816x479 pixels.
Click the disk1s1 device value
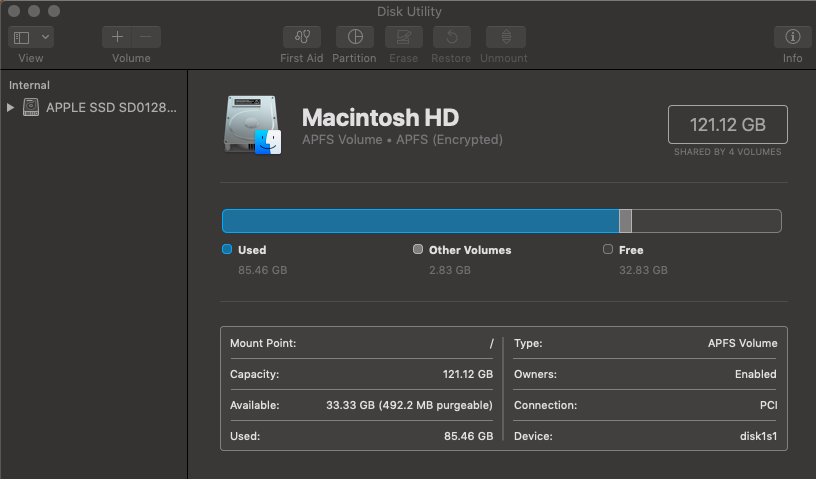758,436
